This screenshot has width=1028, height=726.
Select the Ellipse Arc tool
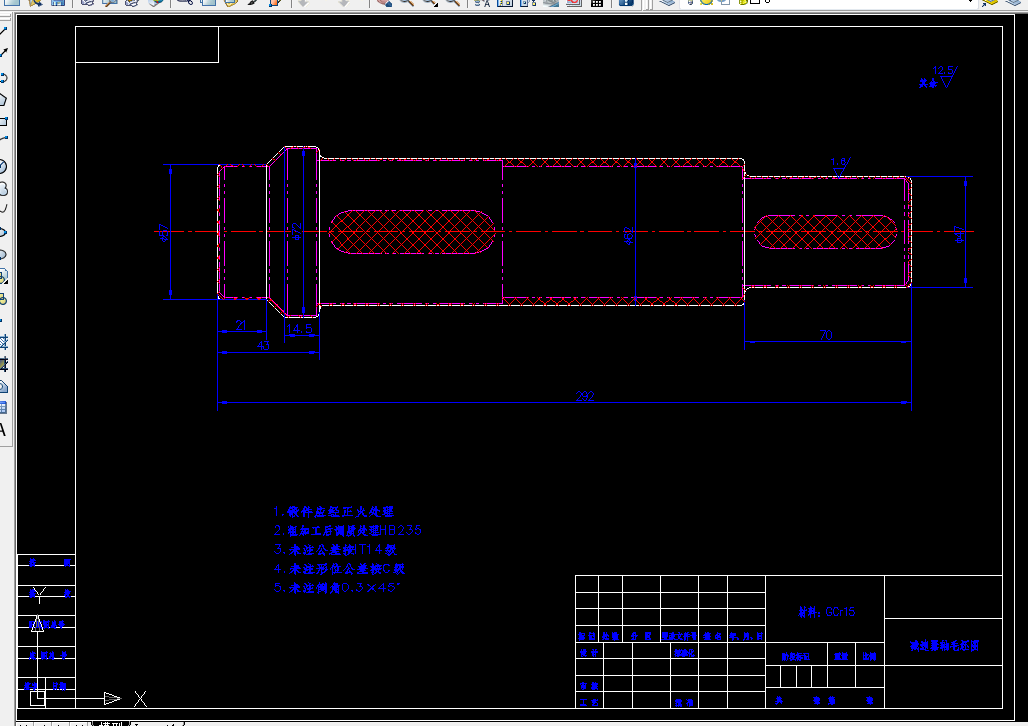[x=3, y=254]
